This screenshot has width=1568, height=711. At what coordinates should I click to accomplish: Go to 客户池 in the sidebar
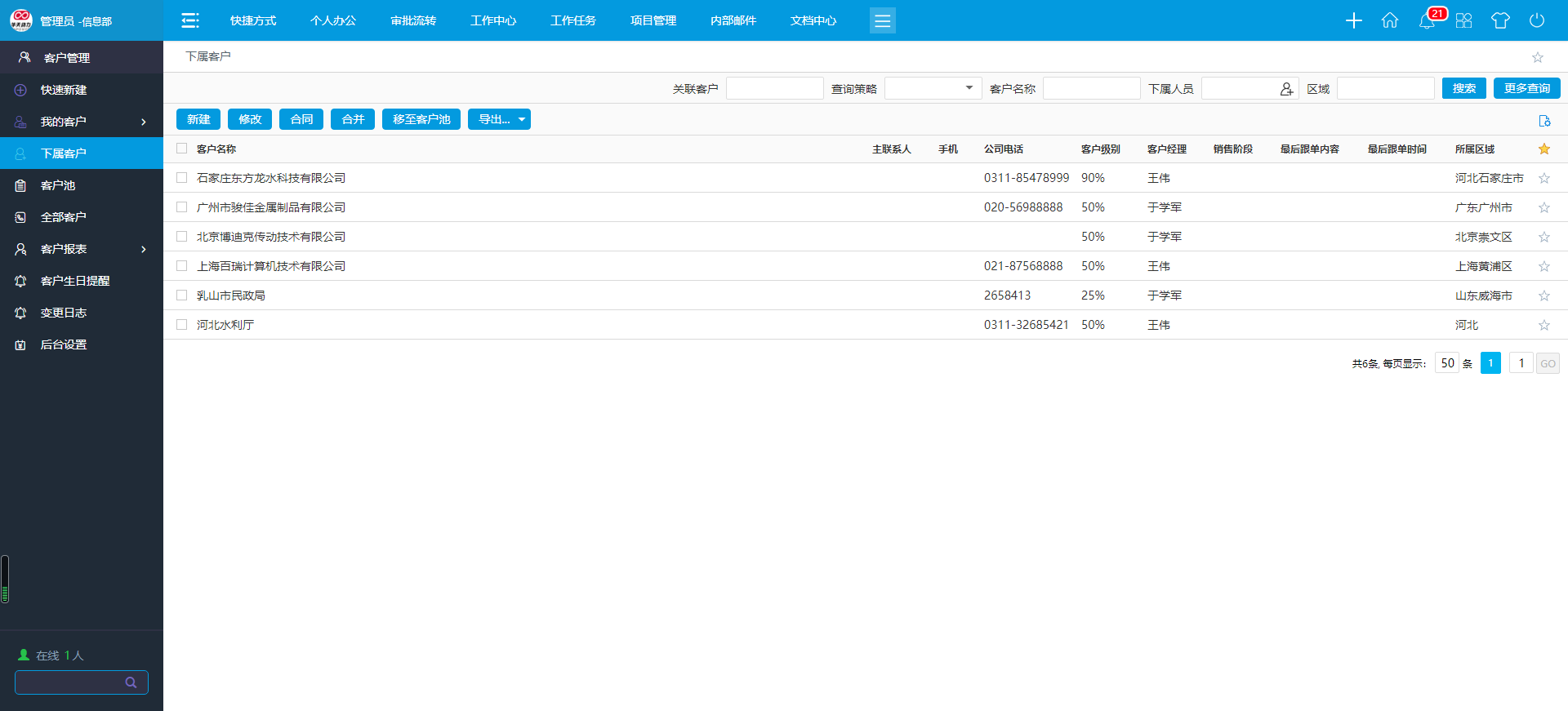pos(58,185)
